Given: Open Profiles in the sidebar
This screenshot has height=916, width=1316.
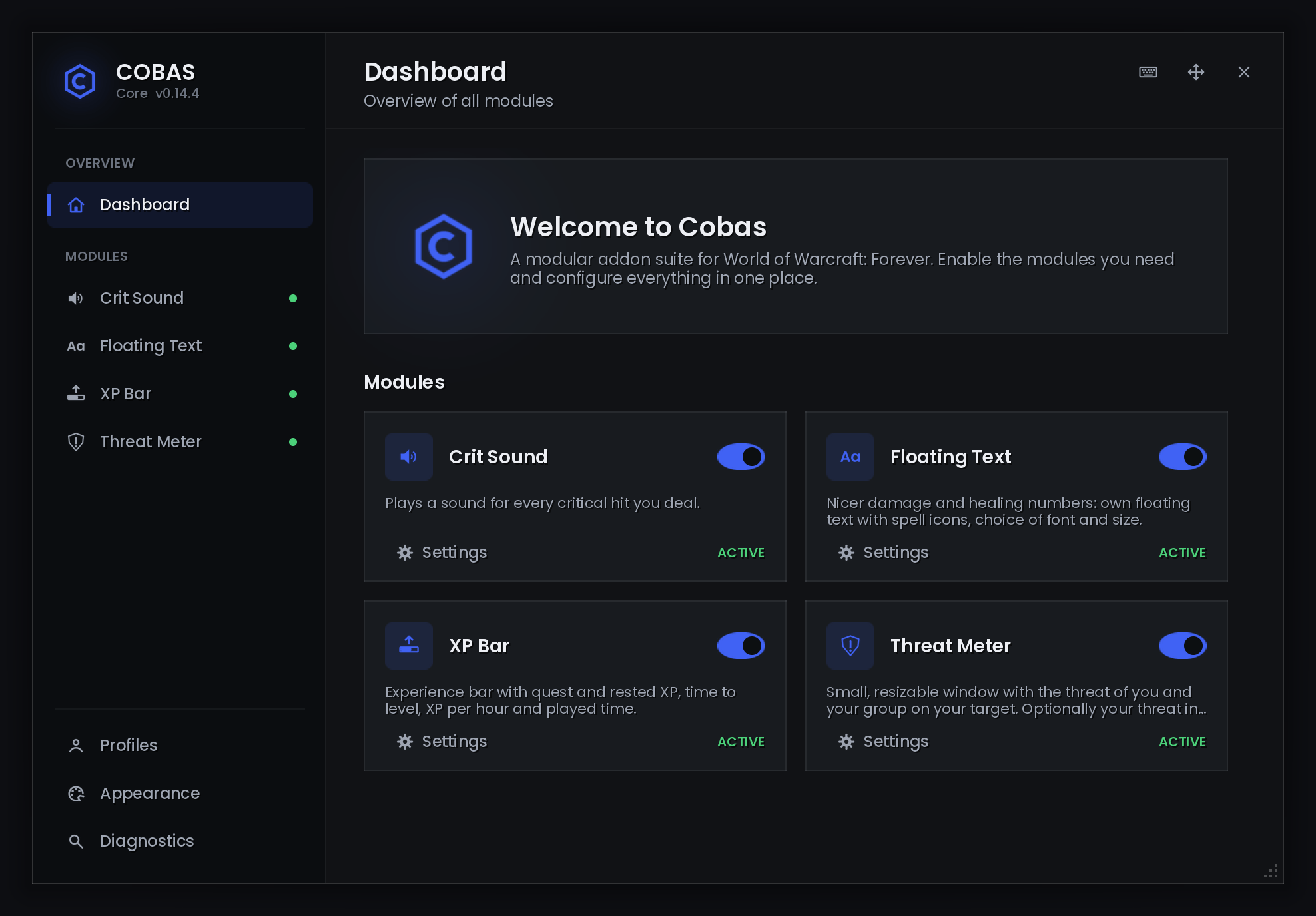Looking at the screenshot, I should [x=180, y=746].
